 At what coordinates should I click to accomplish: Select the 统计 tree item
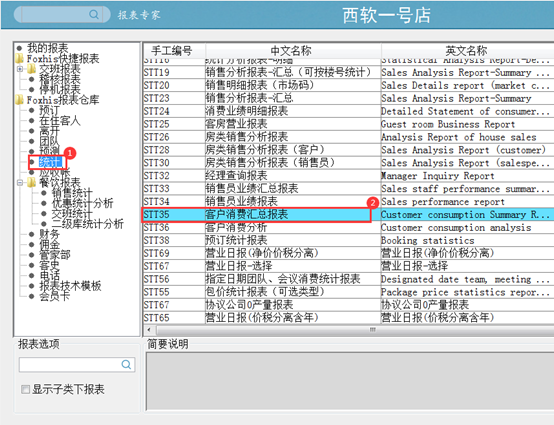coord(50,162)
